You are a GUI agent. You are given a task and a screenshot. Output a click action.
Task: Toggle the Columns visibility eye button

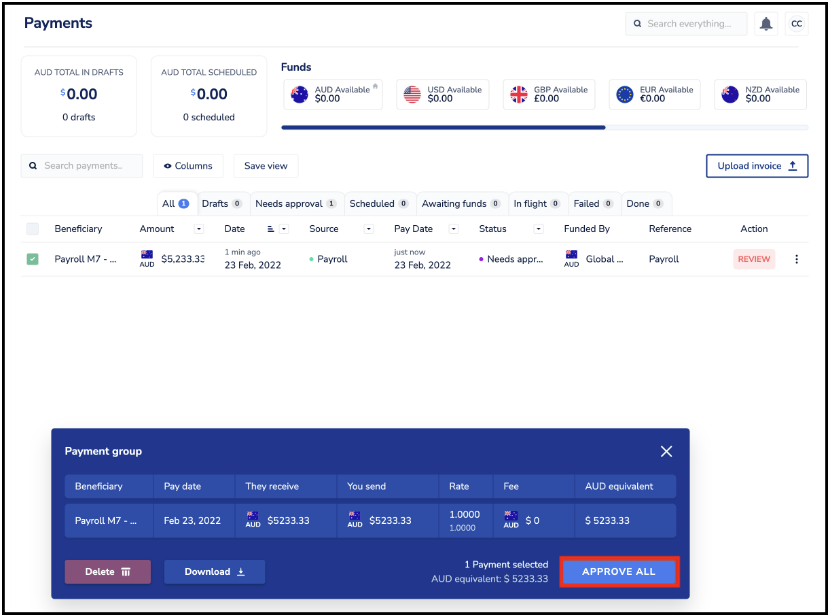tap(188, 166)
